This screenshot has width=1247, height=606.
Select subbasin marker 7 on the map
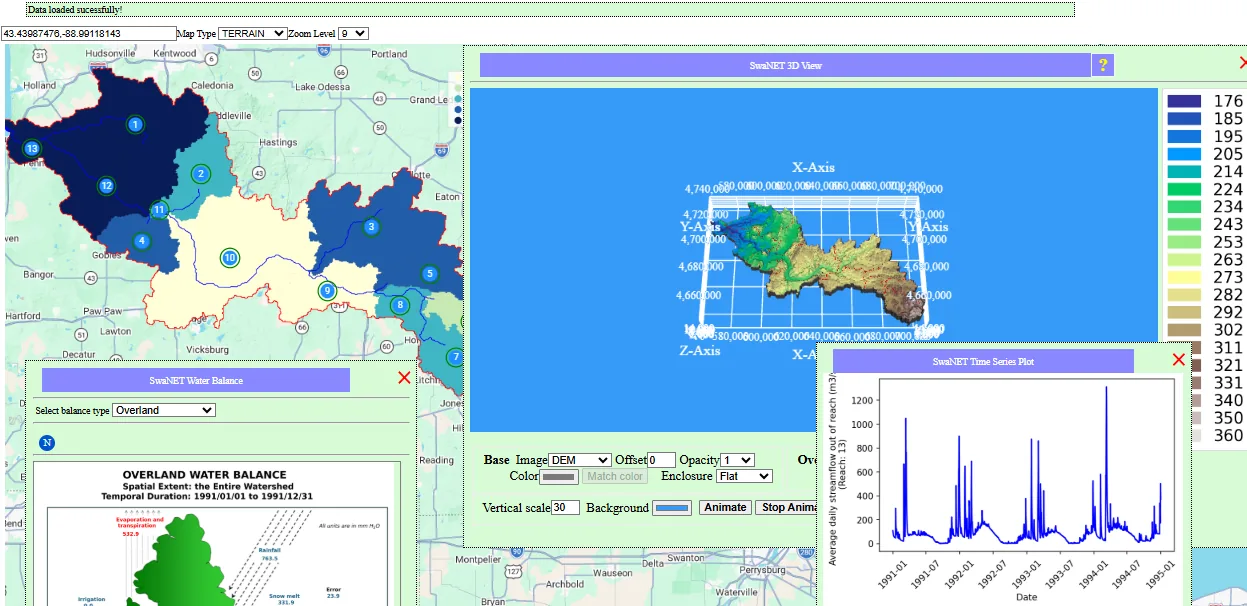[455, 357]
